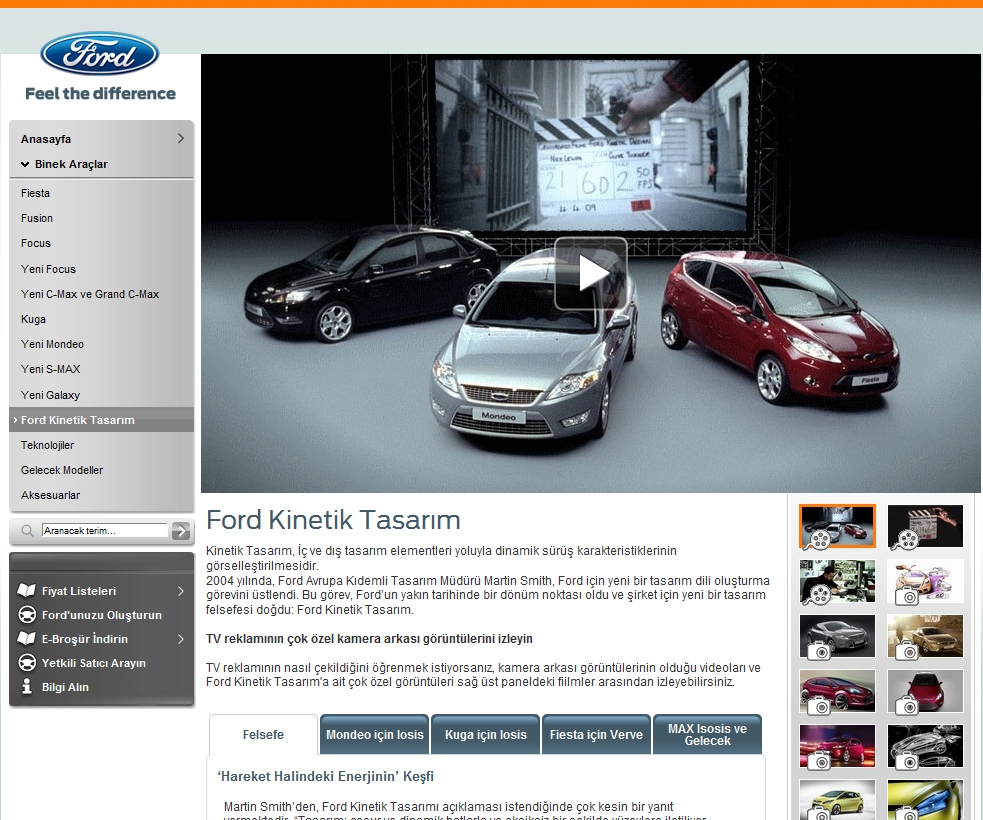This screenshot has width=983, height=820.
Task: Open the Fiesta için Verve tab
Action: 596,735
